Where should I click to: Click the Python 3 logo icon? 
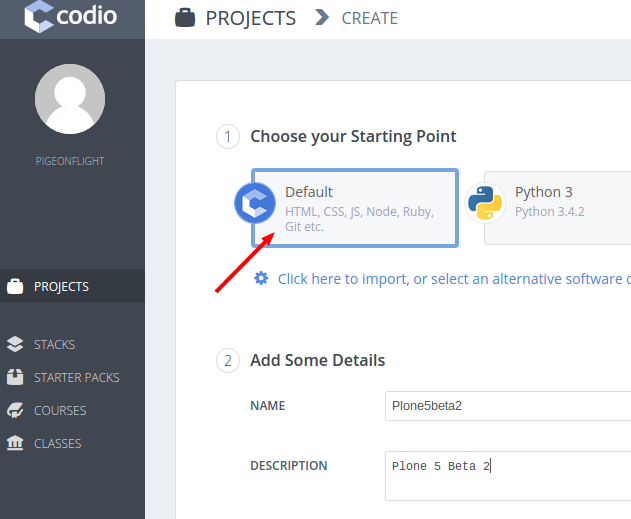(484, 203)
